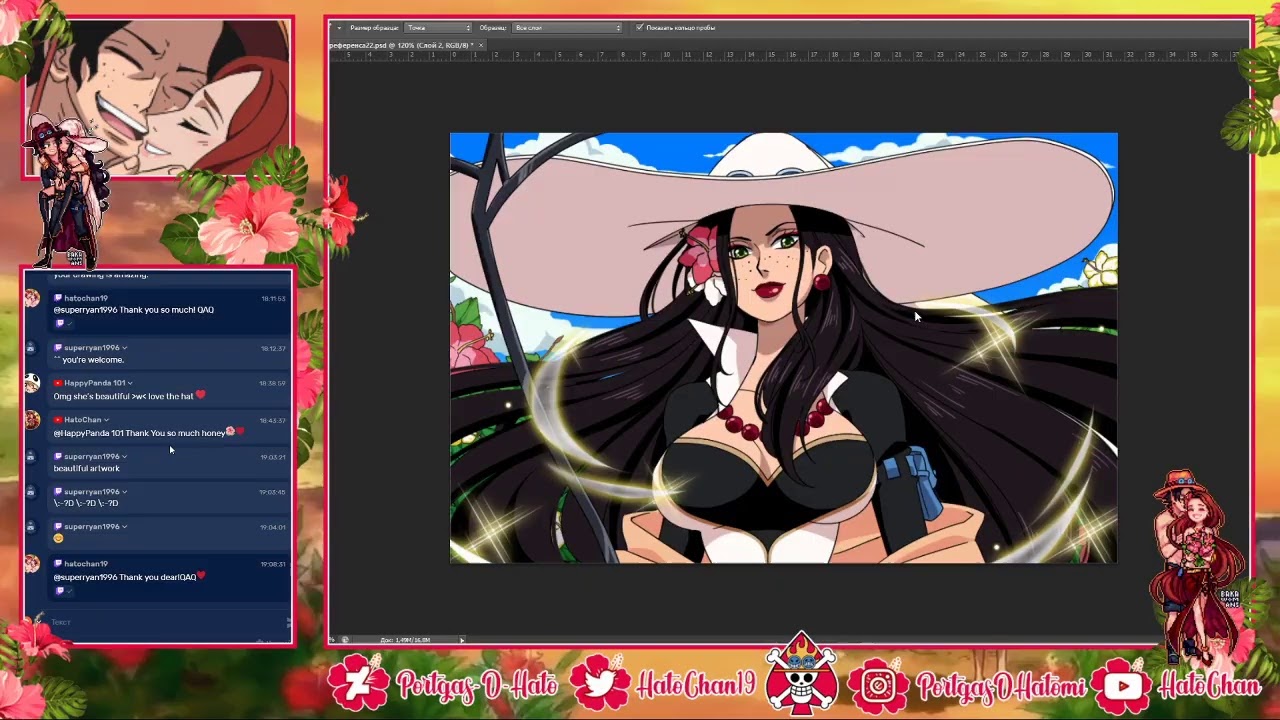Close the референса22.psd document tab
1280x720 pixels.
481,45
